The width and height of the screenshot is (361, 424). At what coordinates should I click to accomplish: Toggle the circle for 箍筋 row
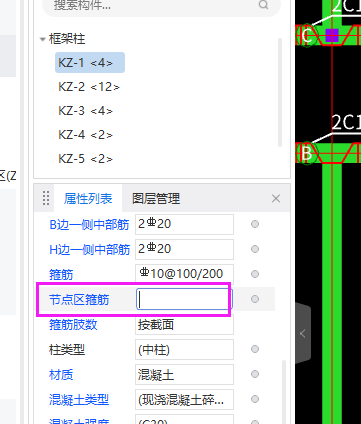(x=255, y=274)
